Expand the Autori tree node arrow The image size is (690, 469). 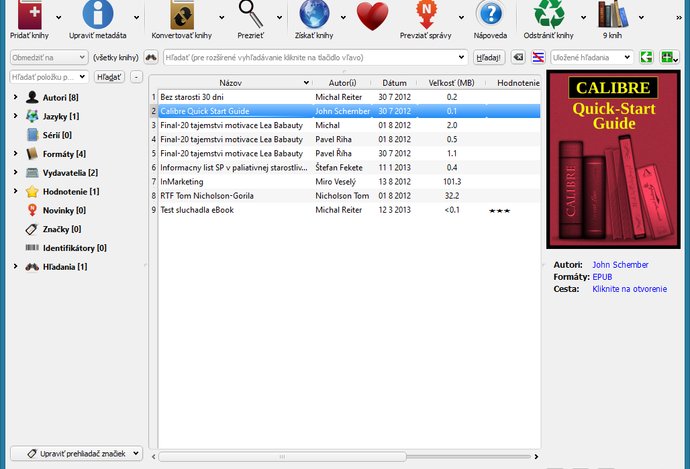15,97
